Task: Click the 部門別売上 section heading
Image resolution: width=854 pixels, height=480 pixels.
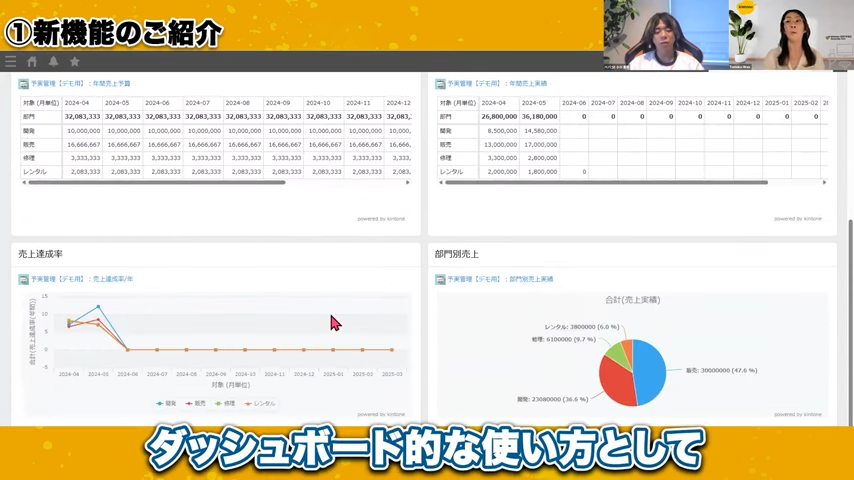Action: [456, 254]
